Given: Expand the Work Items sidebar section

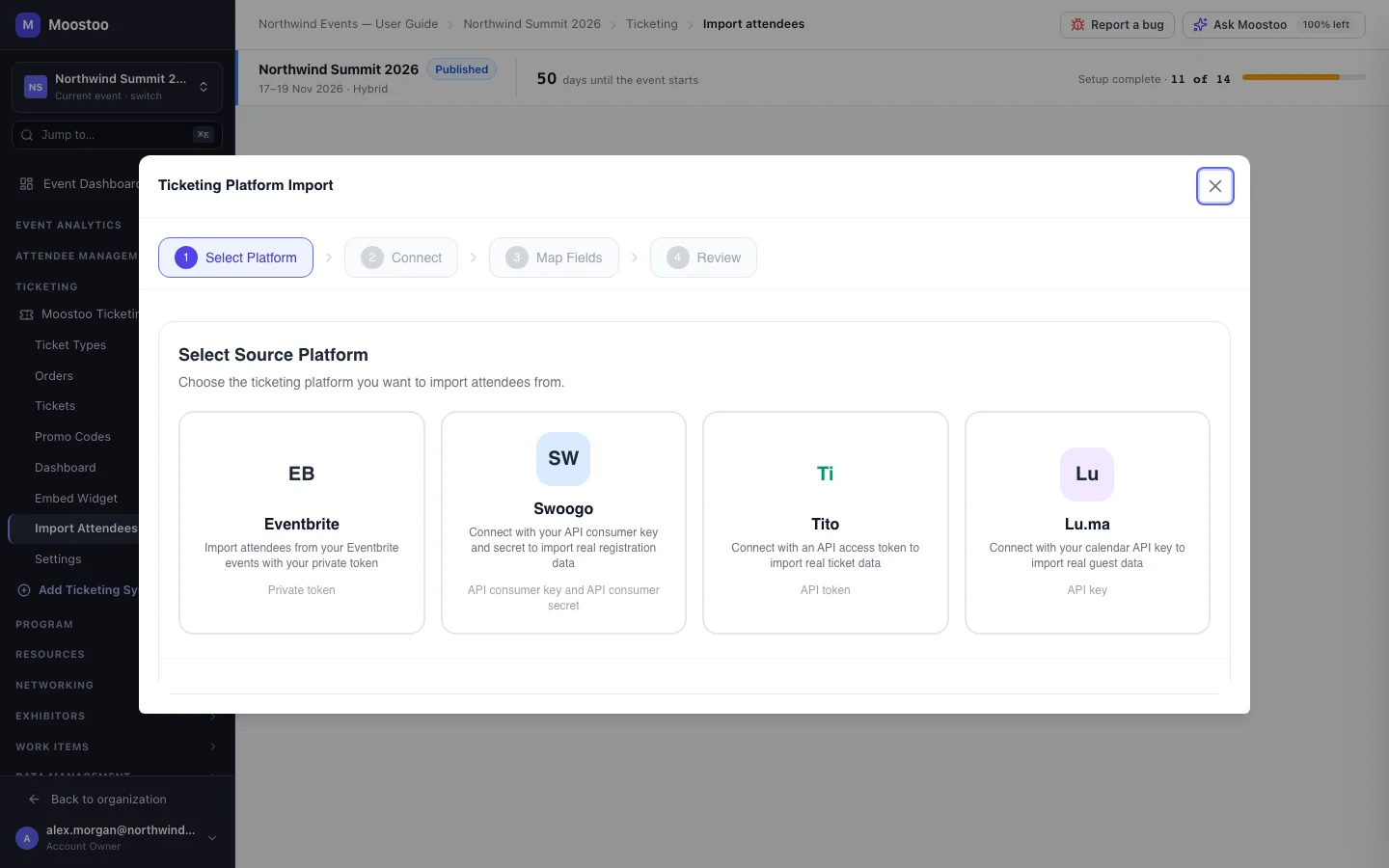Looking at the screenshot, I should pyautogui.click(x=213, y=747).
